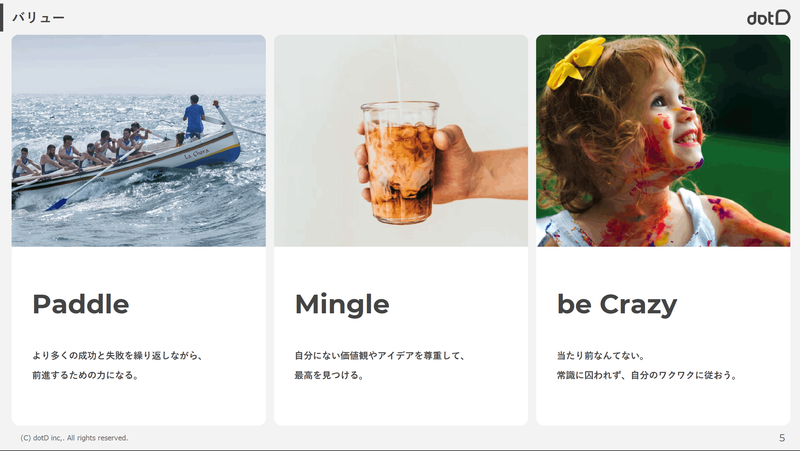Click the より多くの成功と失敗 text line
Viewport: 800px width, 451px height.
click(x=118, y=356)
